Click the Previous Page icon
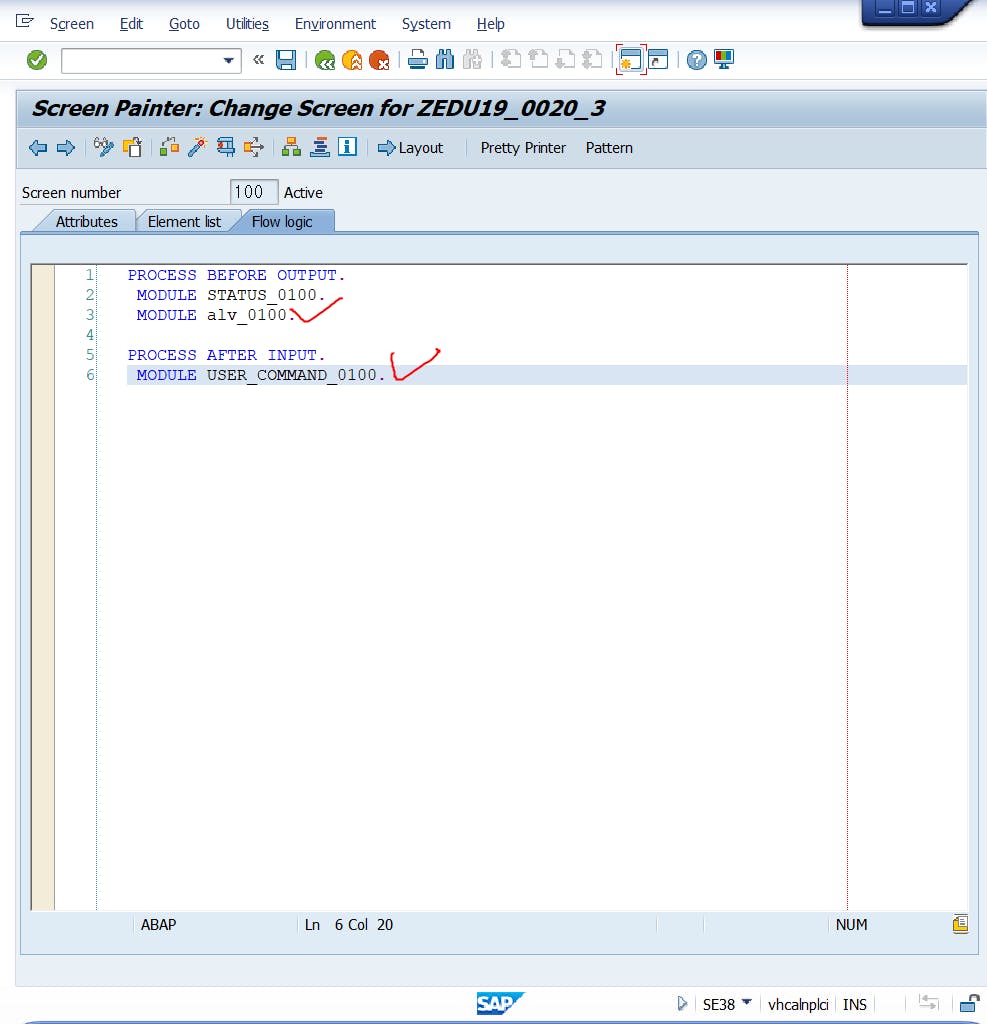The width and height of the screenshot is (987, 1024). click(x=538, y=60)
